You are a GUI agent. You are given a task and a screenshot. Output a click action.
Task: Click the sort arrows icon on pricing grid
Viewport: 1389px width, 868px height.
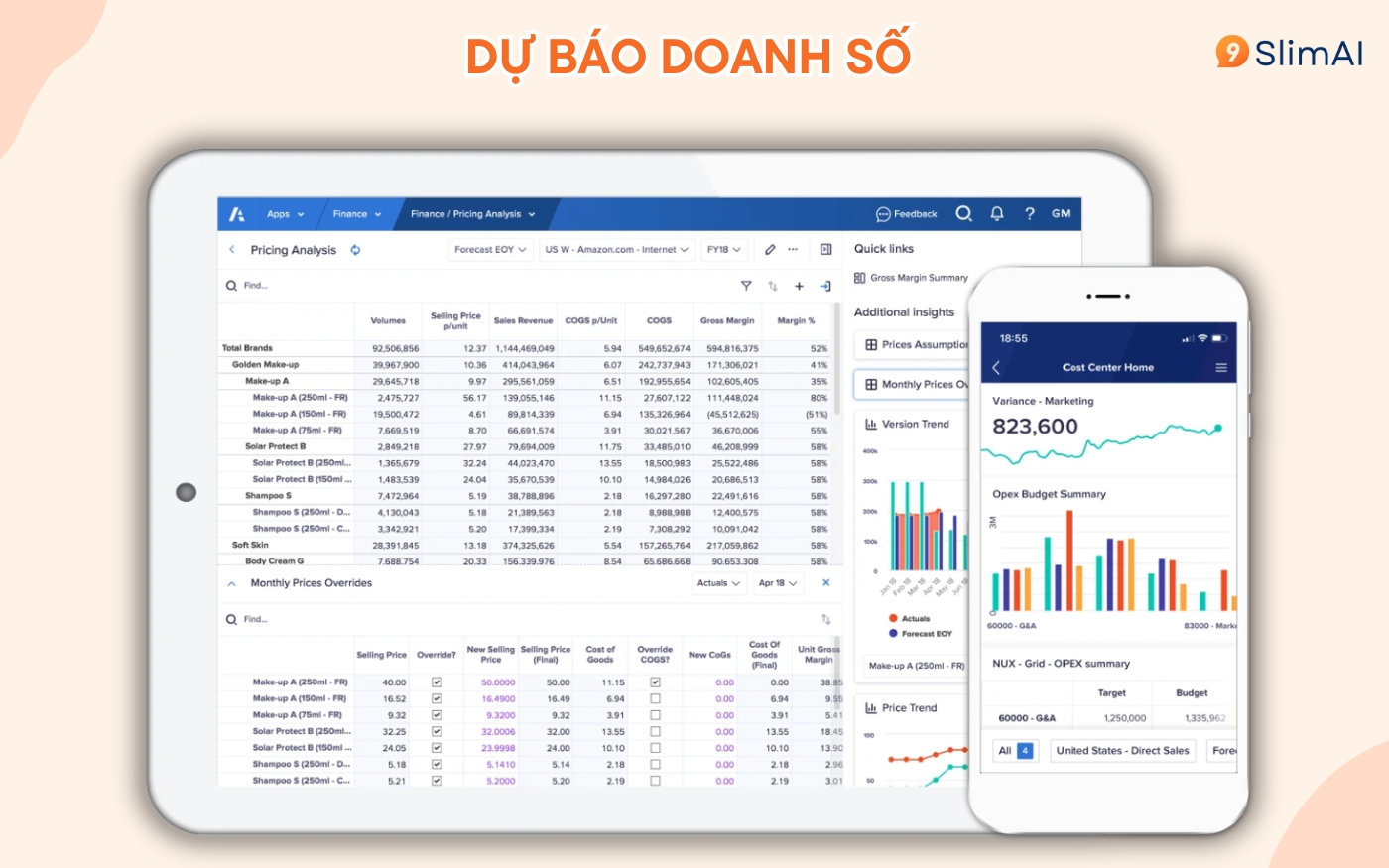click(x=773, y=286)
